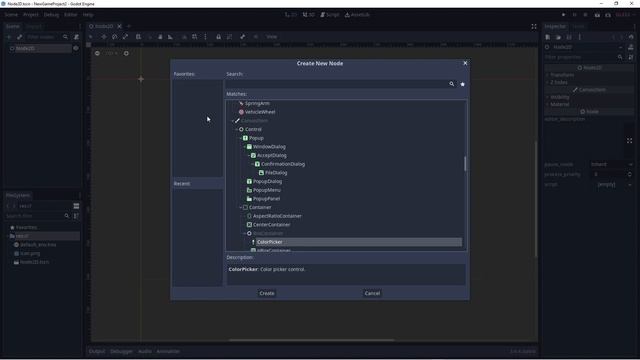Viewport: 640px width, 360px height.
Task: Select the AspectRatioContainer node
Action: 277,216
